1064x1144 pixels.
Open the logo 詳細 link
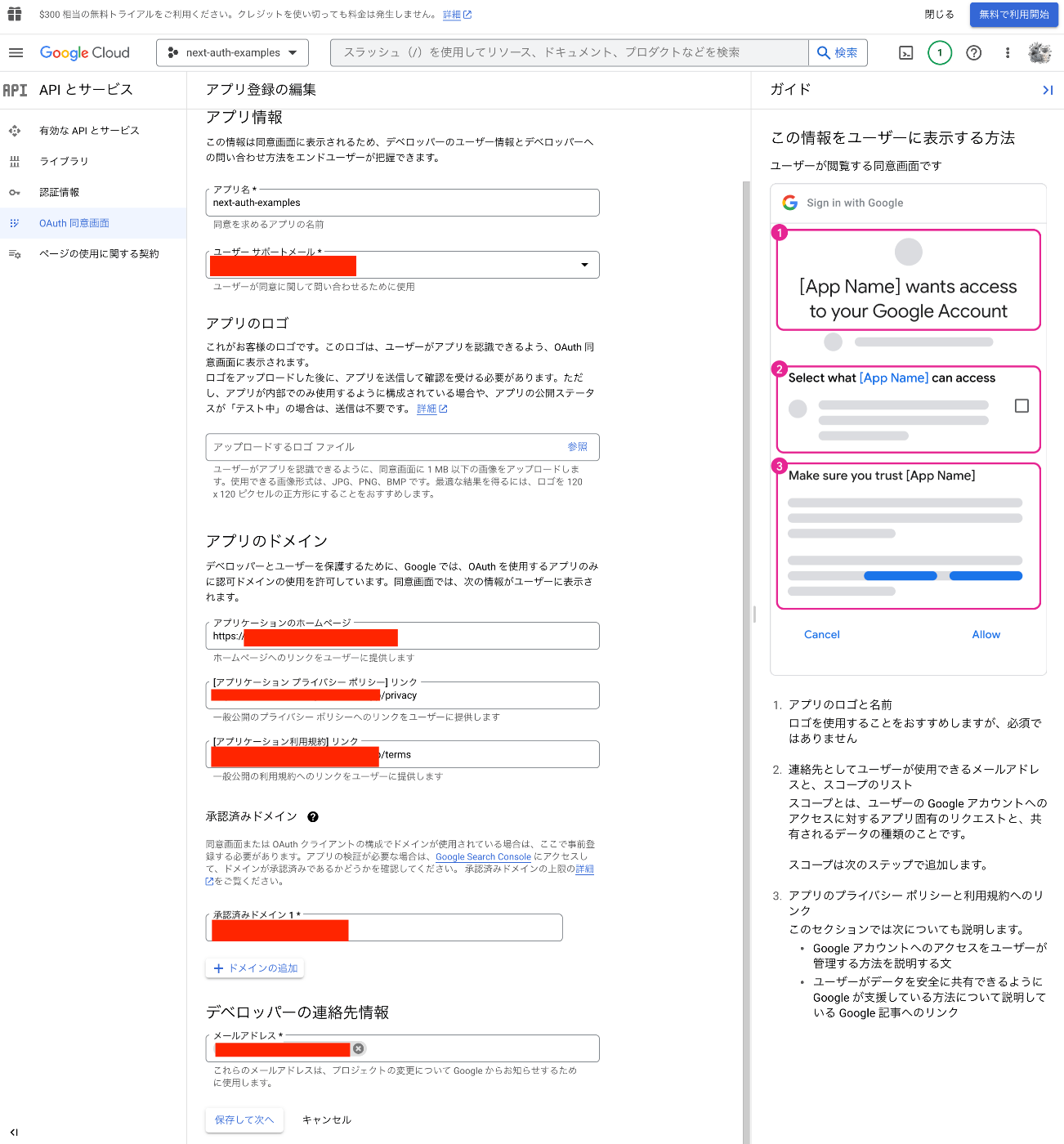click(x=431, y=409)
